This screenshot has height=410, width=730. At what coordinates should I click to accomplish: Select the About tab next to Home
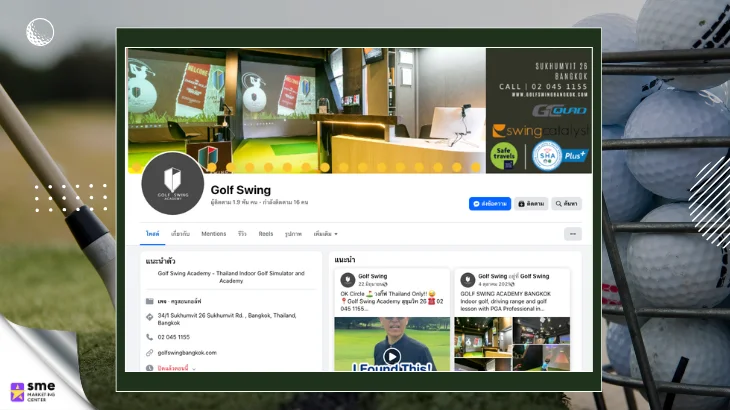[x=181, y=234]
